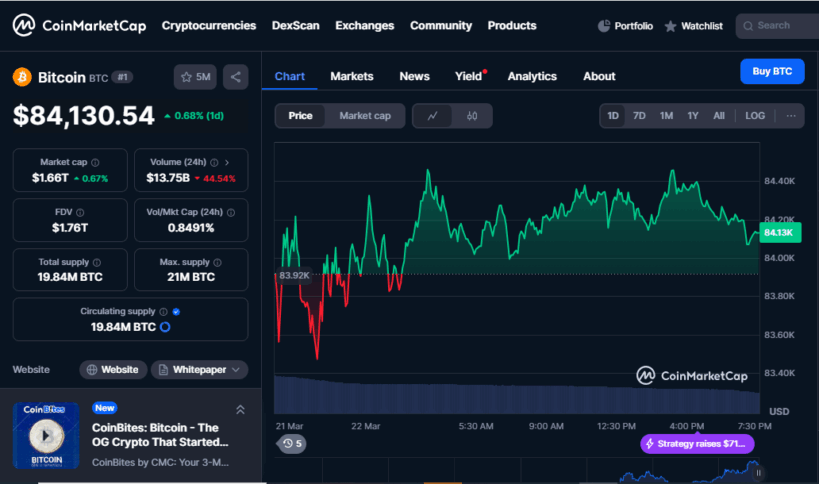Viewport: 819px width, 484px height.
Task: Select 1M time range
Action: point(666,116)
